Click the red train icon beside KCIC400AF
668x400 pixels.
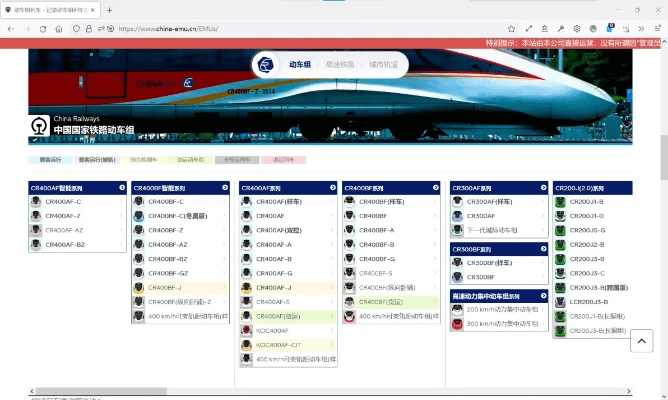246,330
